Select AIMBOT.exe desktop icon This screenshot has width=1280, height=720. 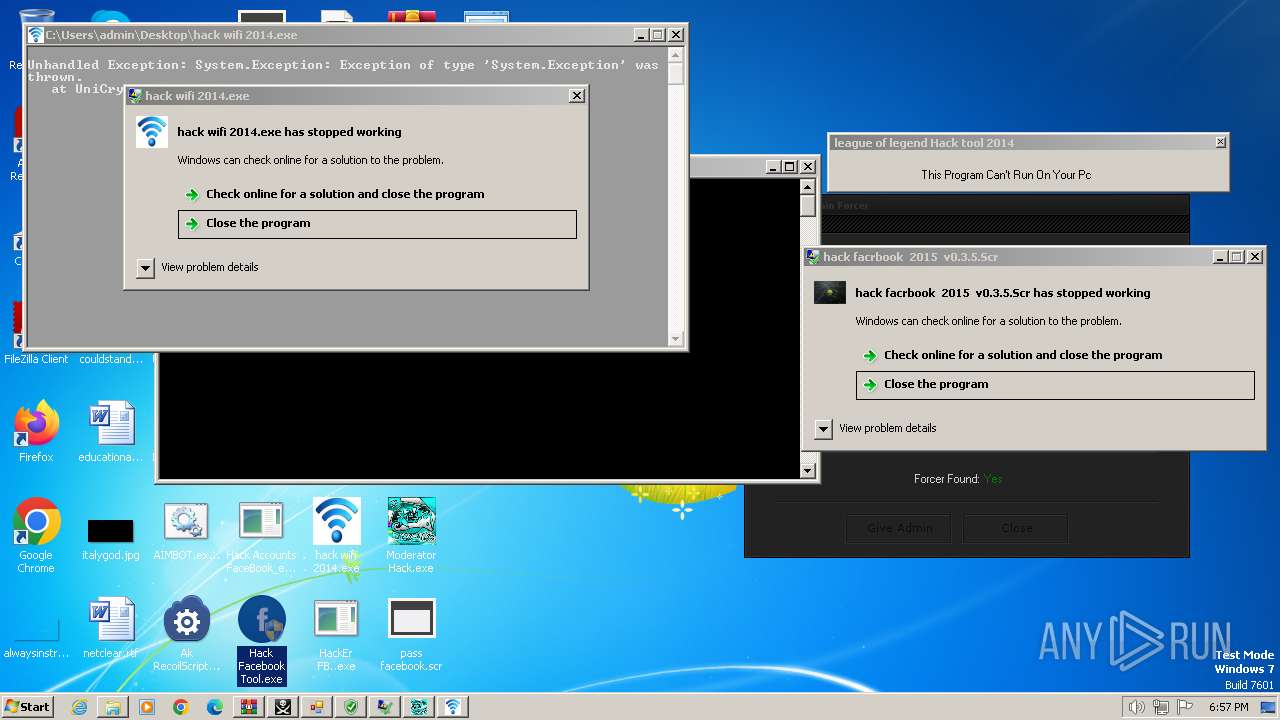pyautogui.click(x=186, y=531)
